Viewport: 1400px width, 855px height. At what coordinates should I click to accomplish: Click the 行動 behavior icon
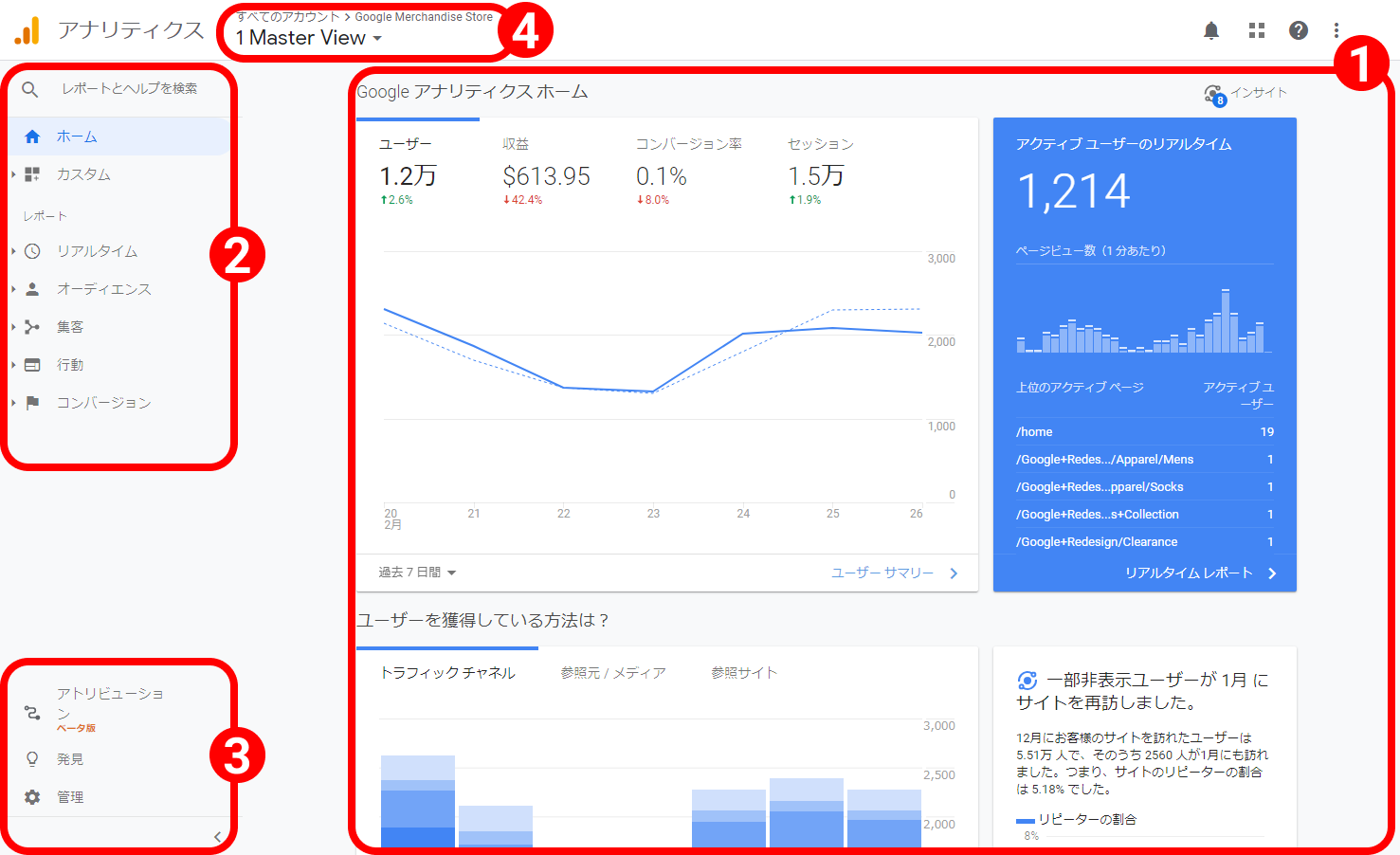pyautogui.click(x=32, y=365)
